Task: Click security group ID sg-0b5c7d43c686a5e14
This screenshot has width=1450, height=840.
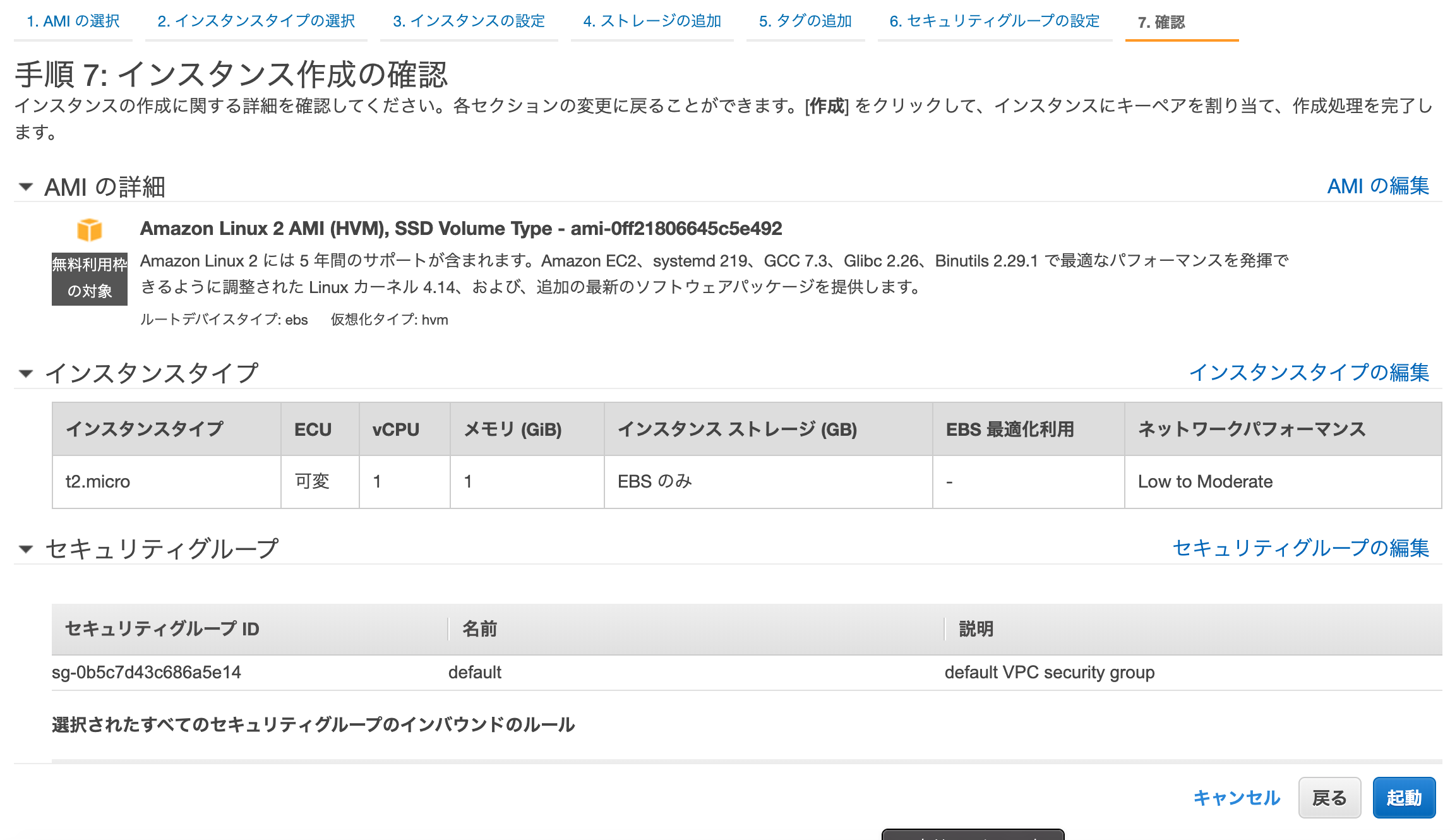Action: point(147,672)
